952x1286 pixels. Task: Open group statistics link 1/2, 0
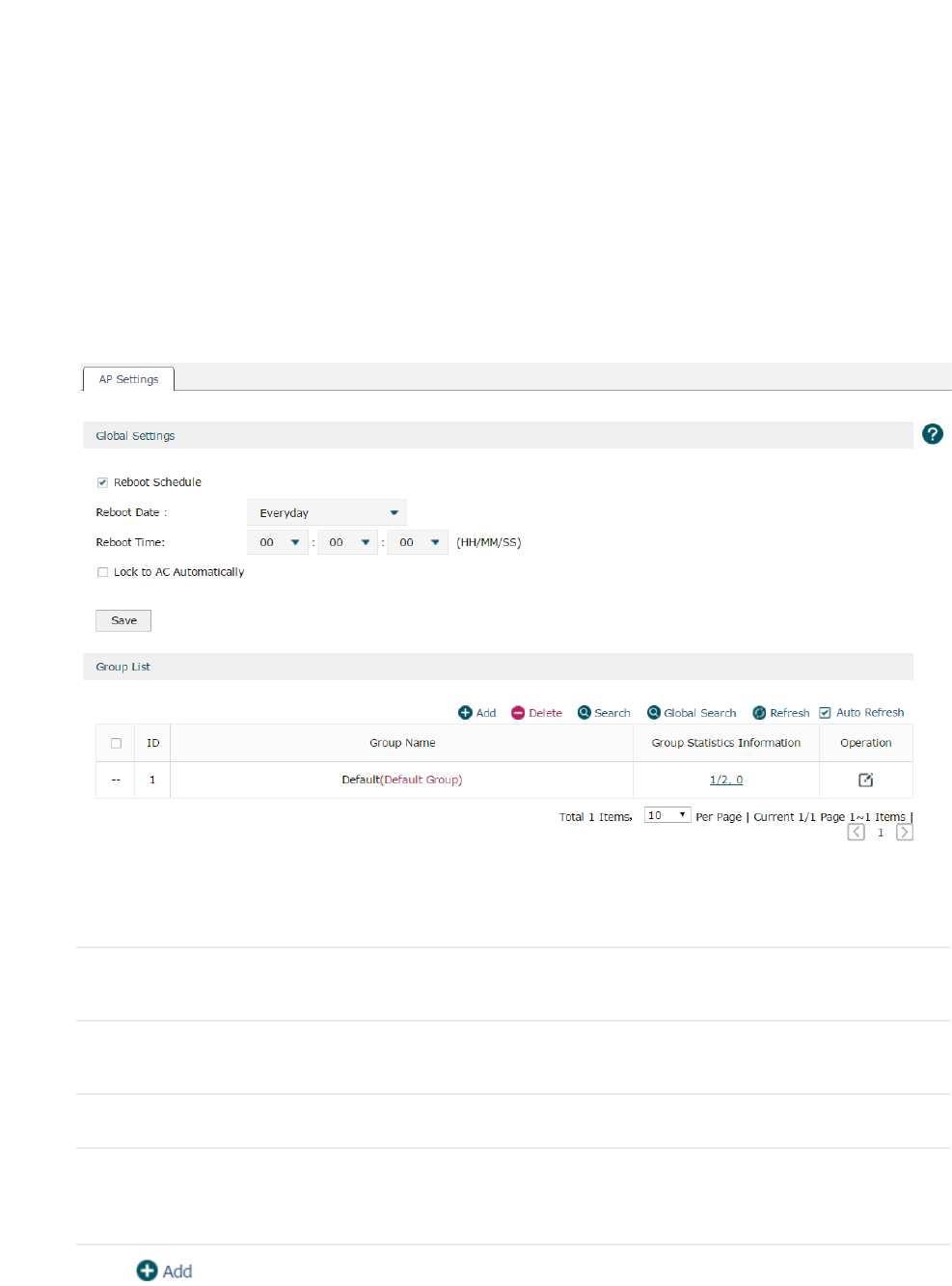726,780
